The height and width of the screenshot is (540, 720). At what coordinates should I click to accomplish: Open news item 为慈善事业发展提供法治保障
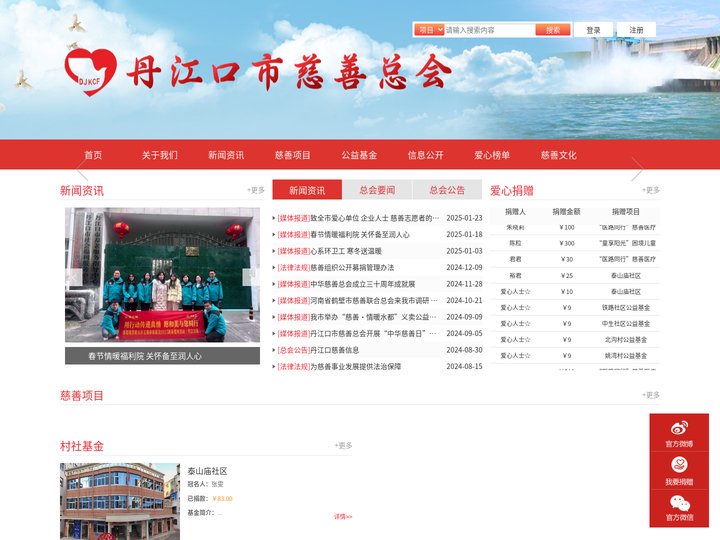(356, 367)
